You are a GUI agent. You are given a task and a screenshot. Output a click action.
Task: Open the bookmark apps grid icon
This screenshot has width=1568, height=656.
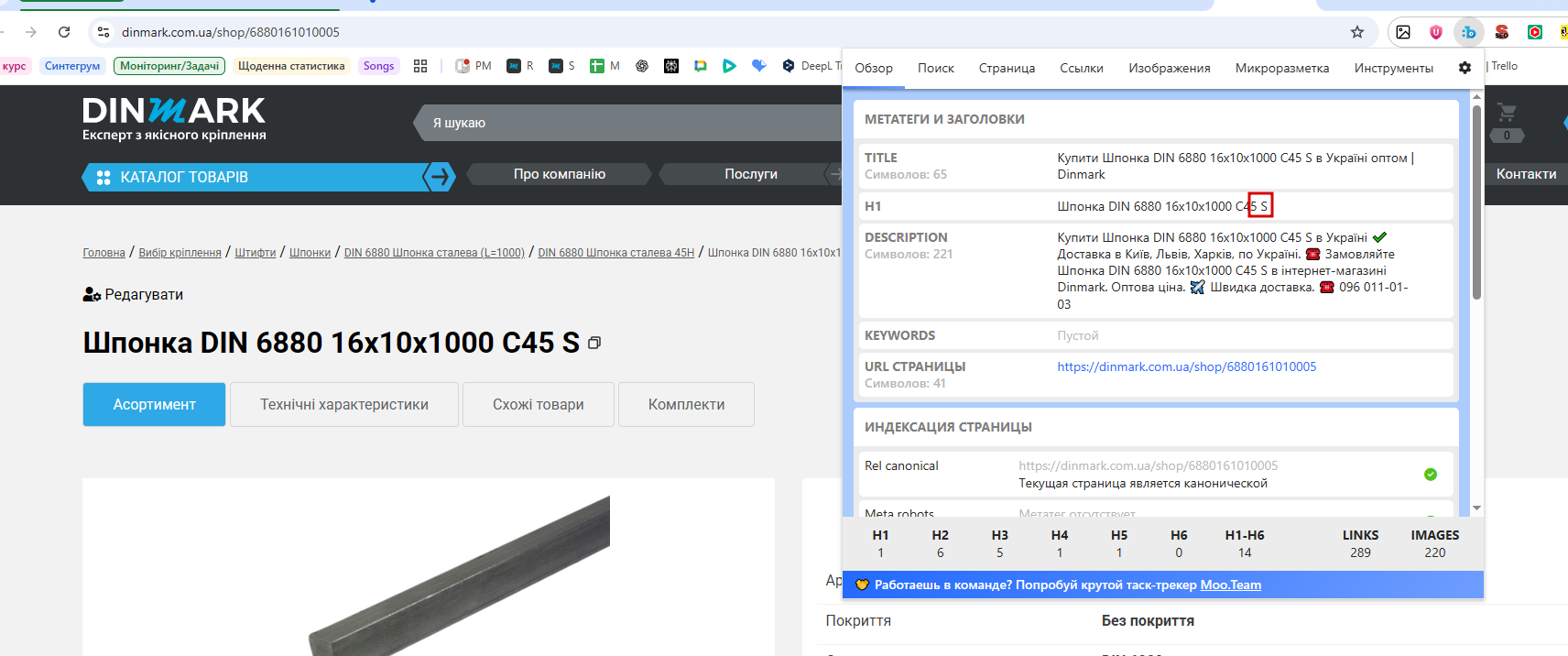tap(420, 66)
